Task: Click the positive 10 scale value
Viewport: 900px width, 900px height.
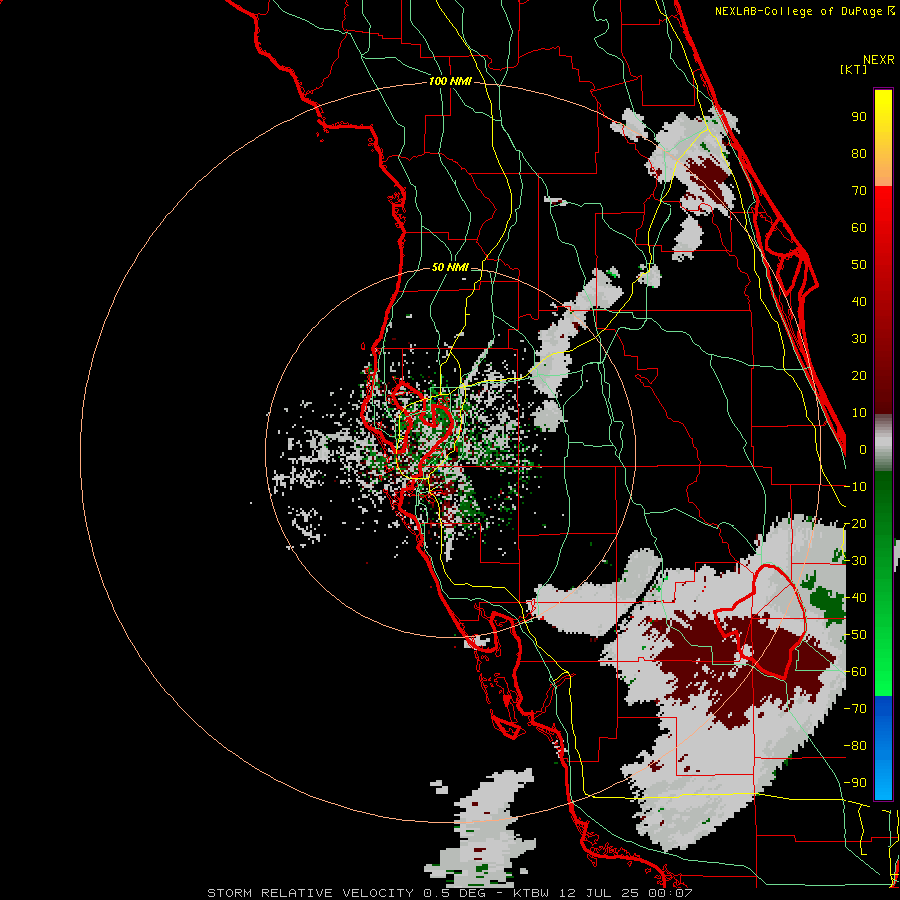Action: (859, 413)
